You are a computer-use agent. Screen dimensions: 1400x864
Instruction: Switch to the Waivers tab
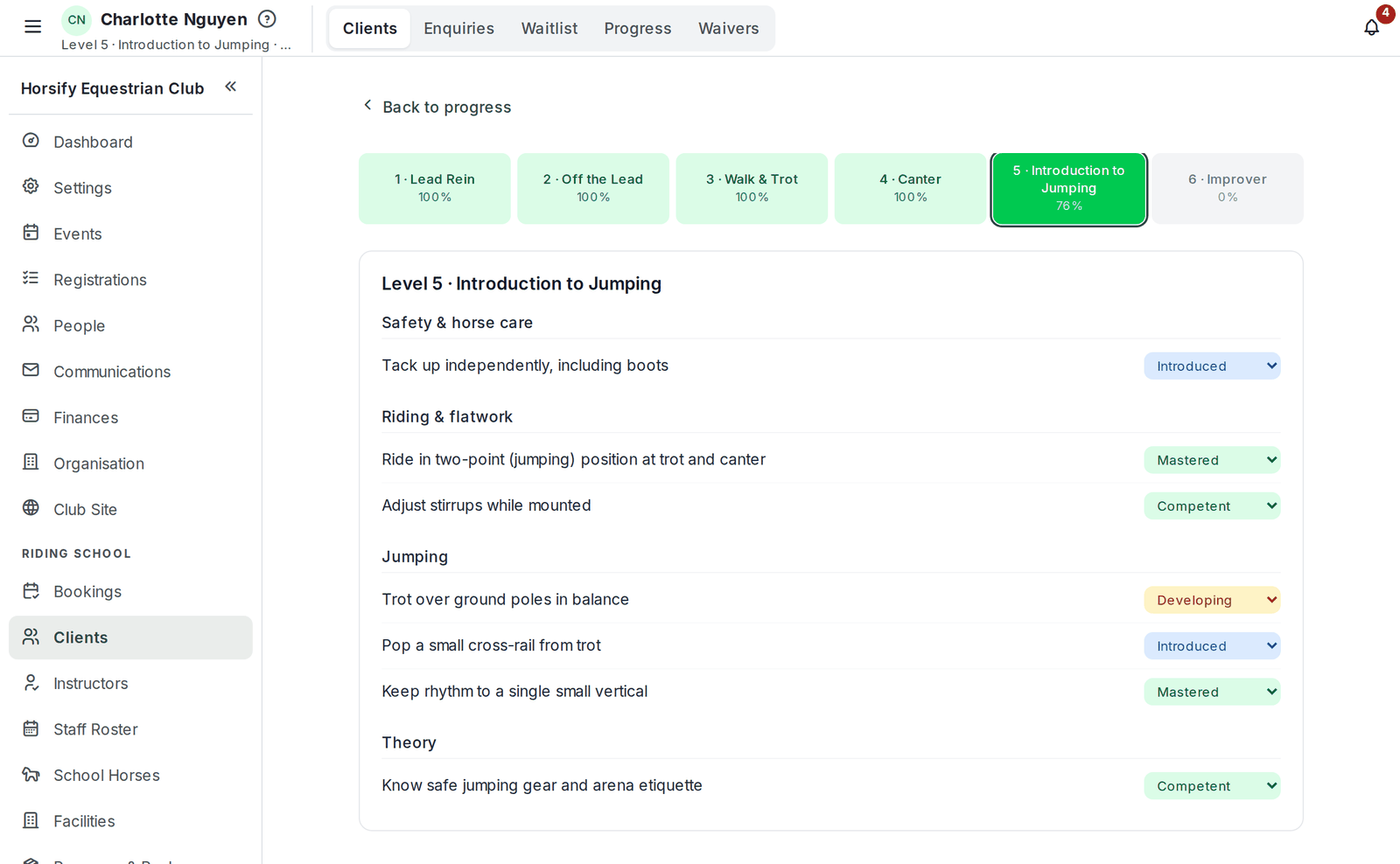point(728,28)
